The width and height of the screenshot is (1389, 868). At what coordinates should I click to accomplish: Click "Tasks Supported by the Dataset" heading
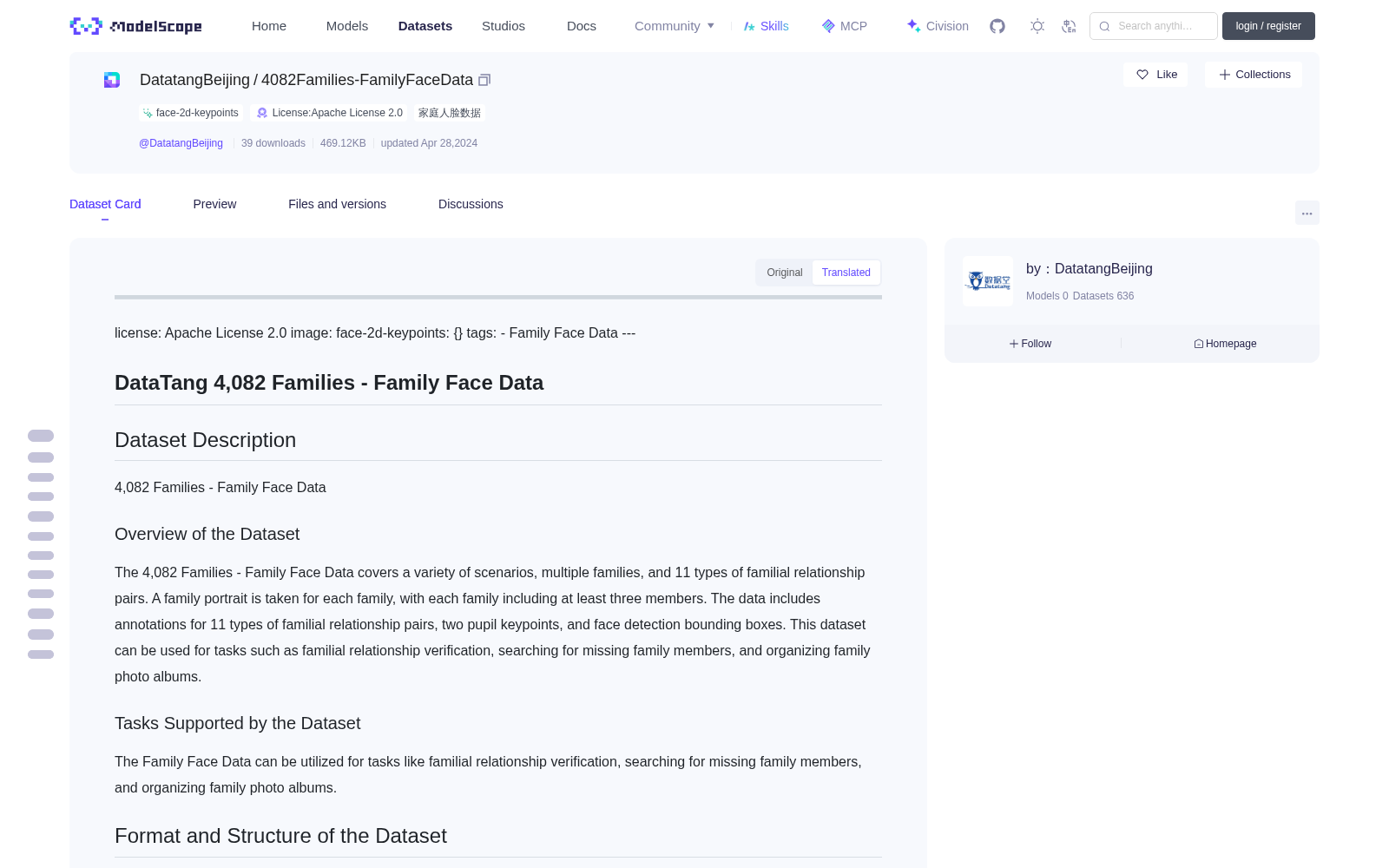pos(237,723)
